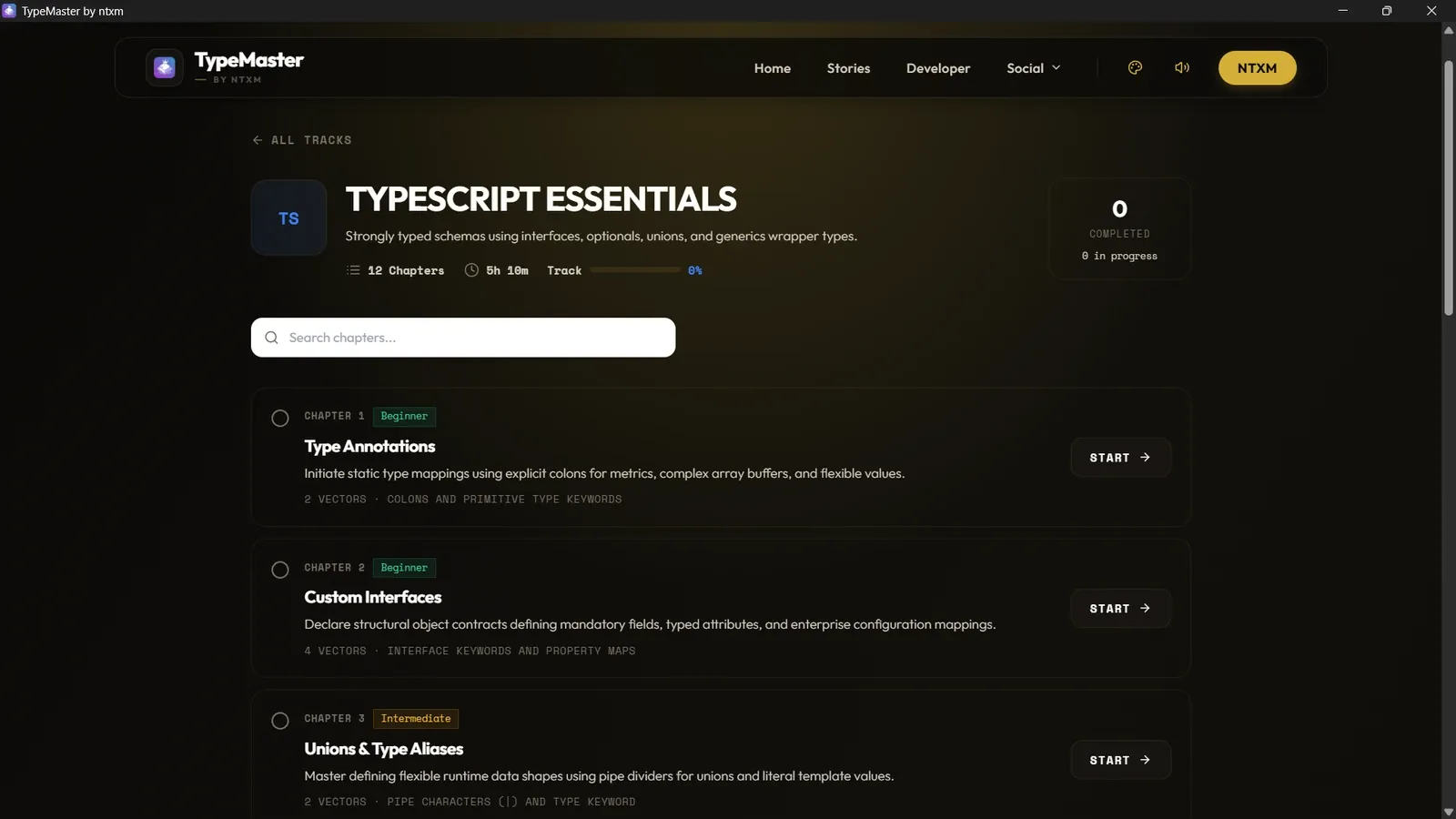Click the Intermediate tag on Chapter 3
1456x819 pixels.
click(416, 719)
